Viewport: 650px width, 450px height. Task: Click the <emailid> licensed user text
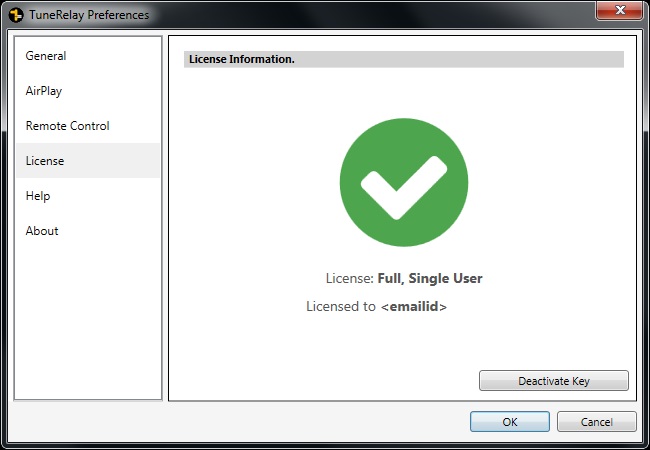pos(414,307)
